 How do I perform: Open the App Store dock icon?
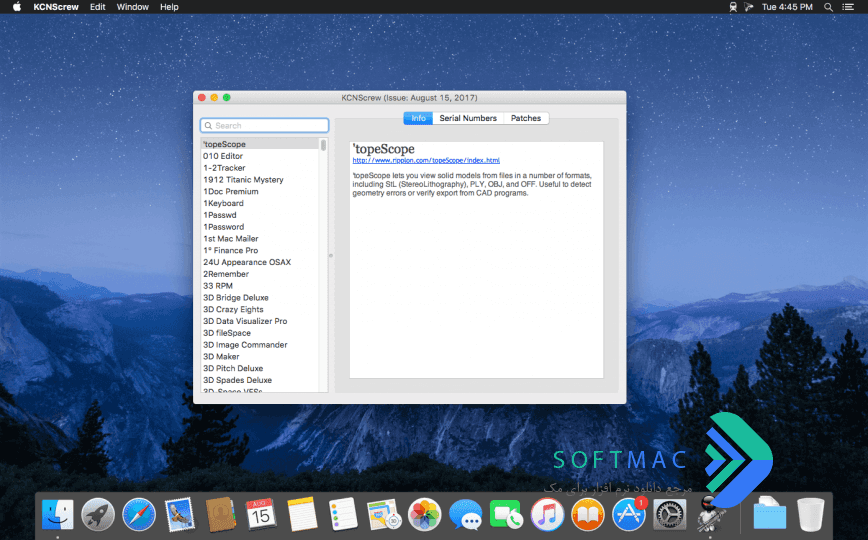point(629,515)
